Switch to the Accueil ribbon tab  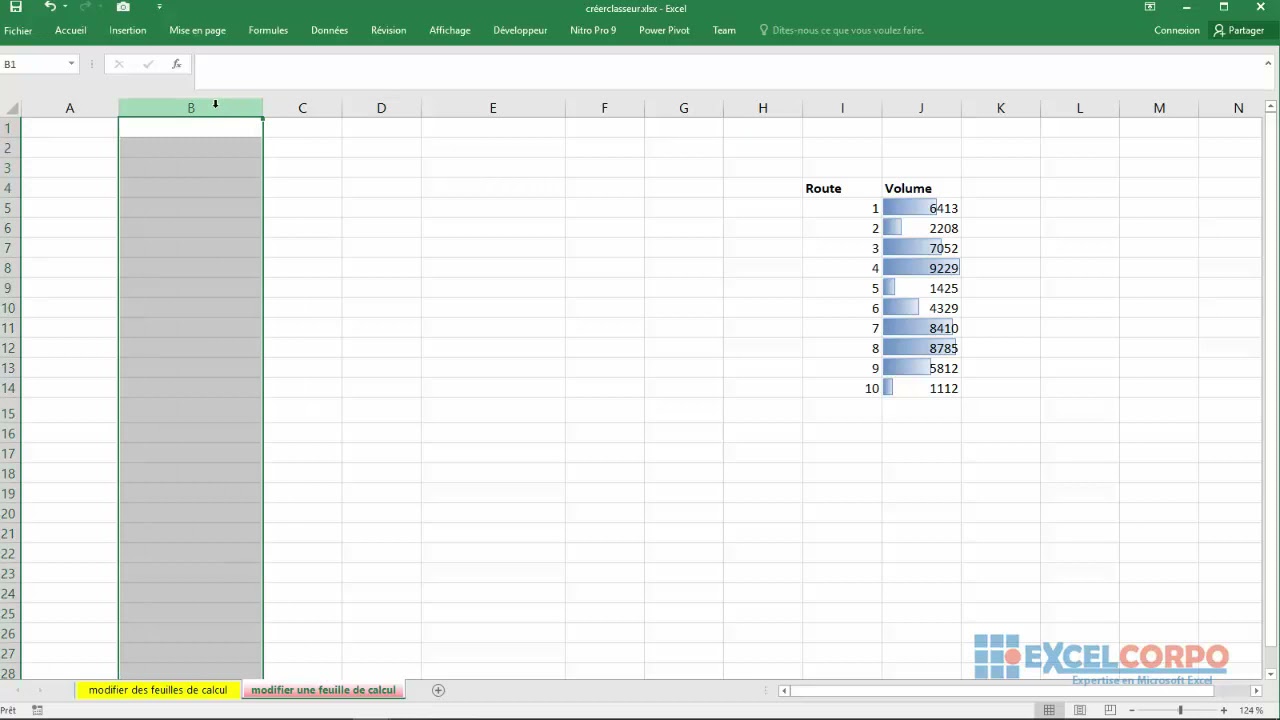pyautogui.click(x=71, y=30)
